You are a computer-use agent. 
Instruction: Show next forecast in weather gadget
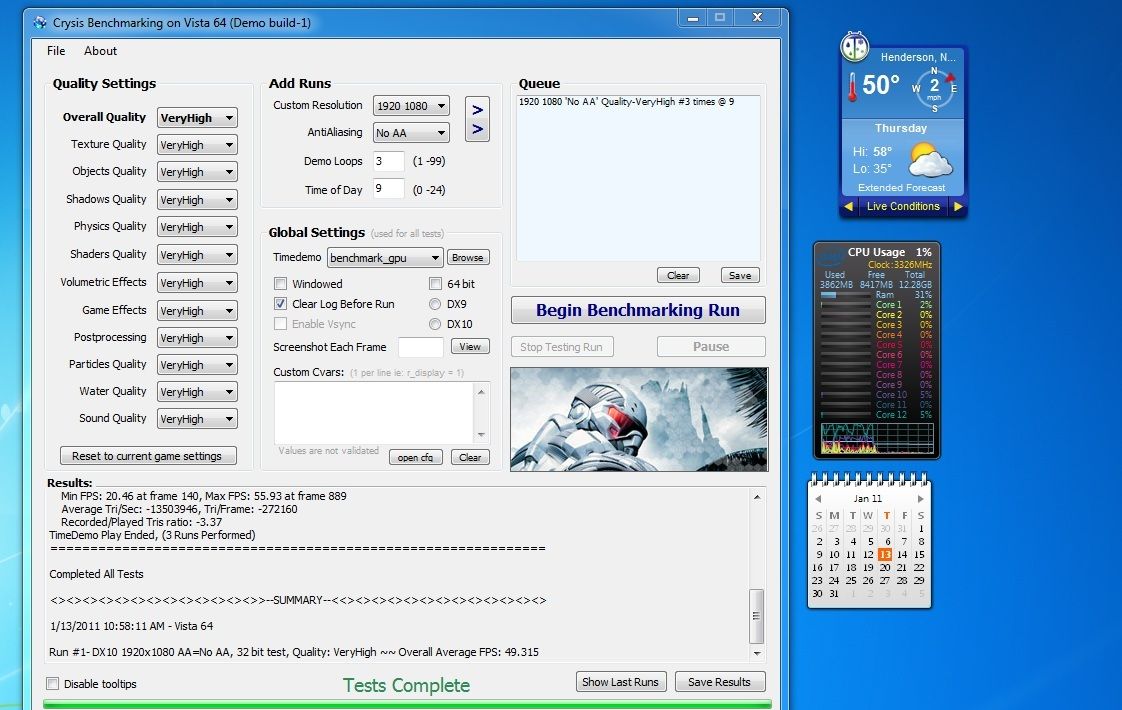click(x=958, y=206)
